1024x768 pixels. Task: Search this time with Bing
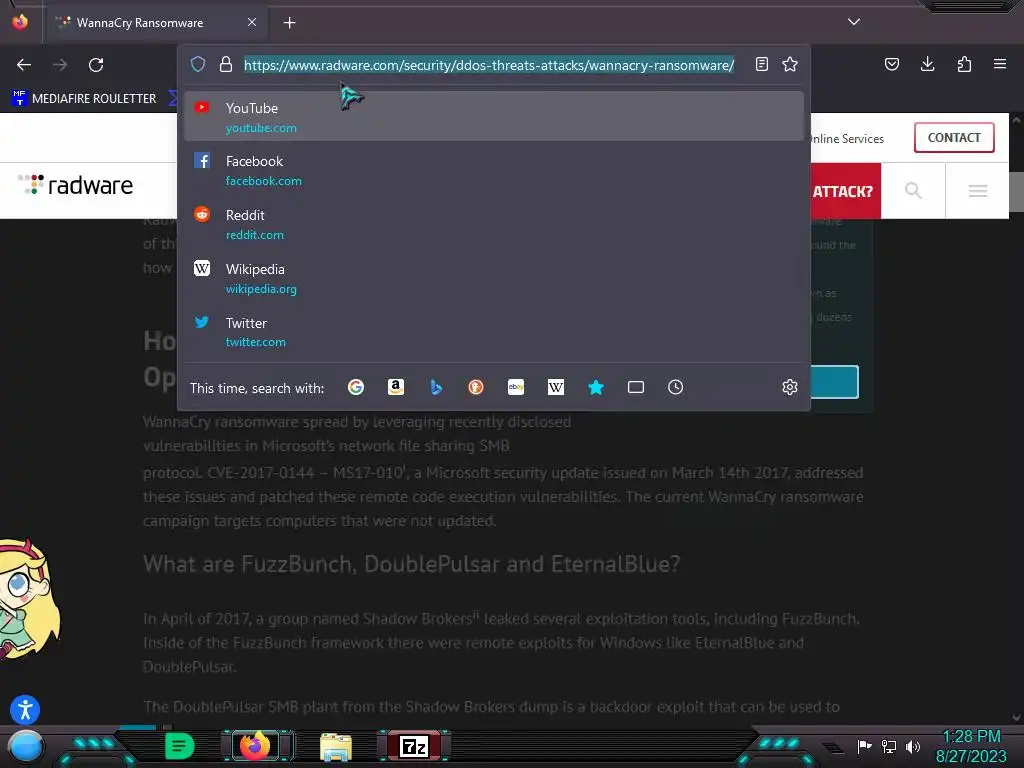coord(436,387)
